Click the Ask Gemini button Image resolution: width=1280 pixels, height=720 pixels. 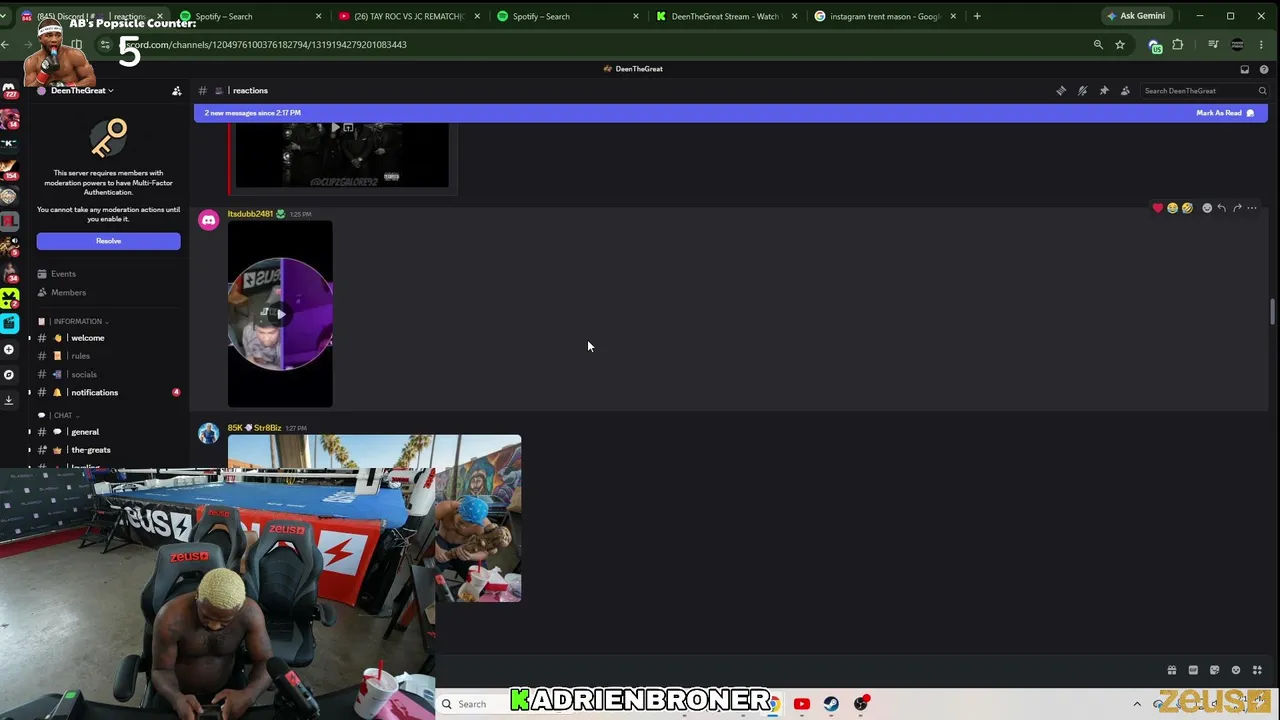click(1135, 16)
